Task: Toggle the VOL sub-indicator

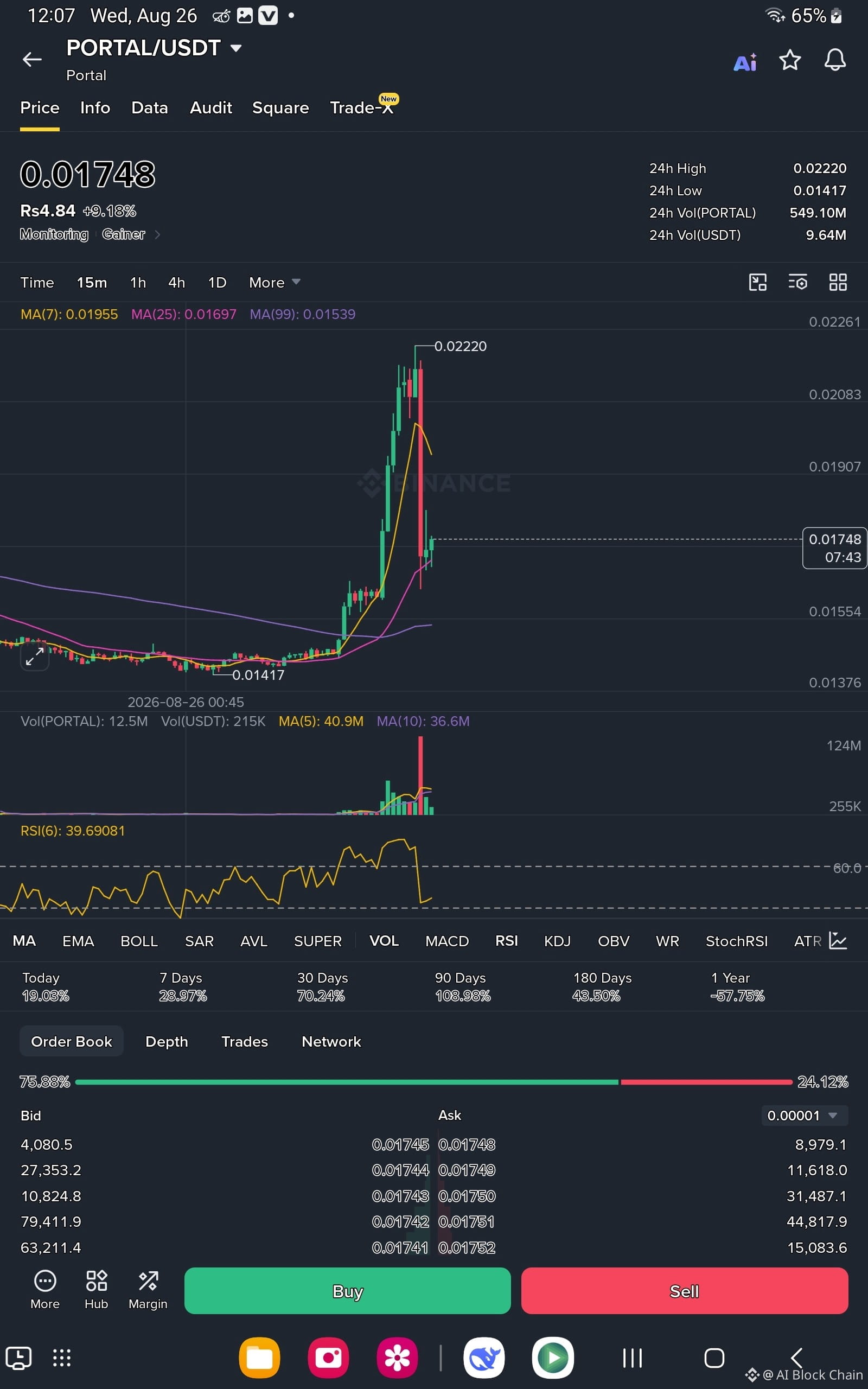Action: tap(384, 941)
